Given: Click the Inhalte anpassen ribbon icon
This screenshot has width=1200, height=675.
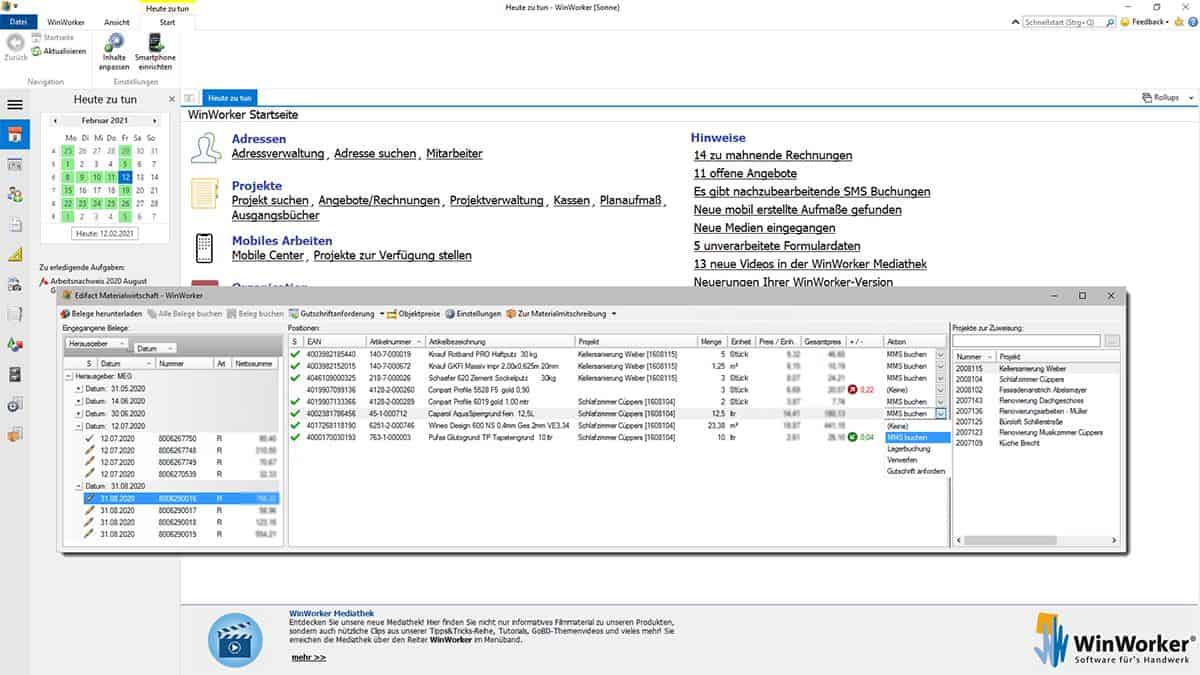Looking at the screenshot, I should pos(114,42).
